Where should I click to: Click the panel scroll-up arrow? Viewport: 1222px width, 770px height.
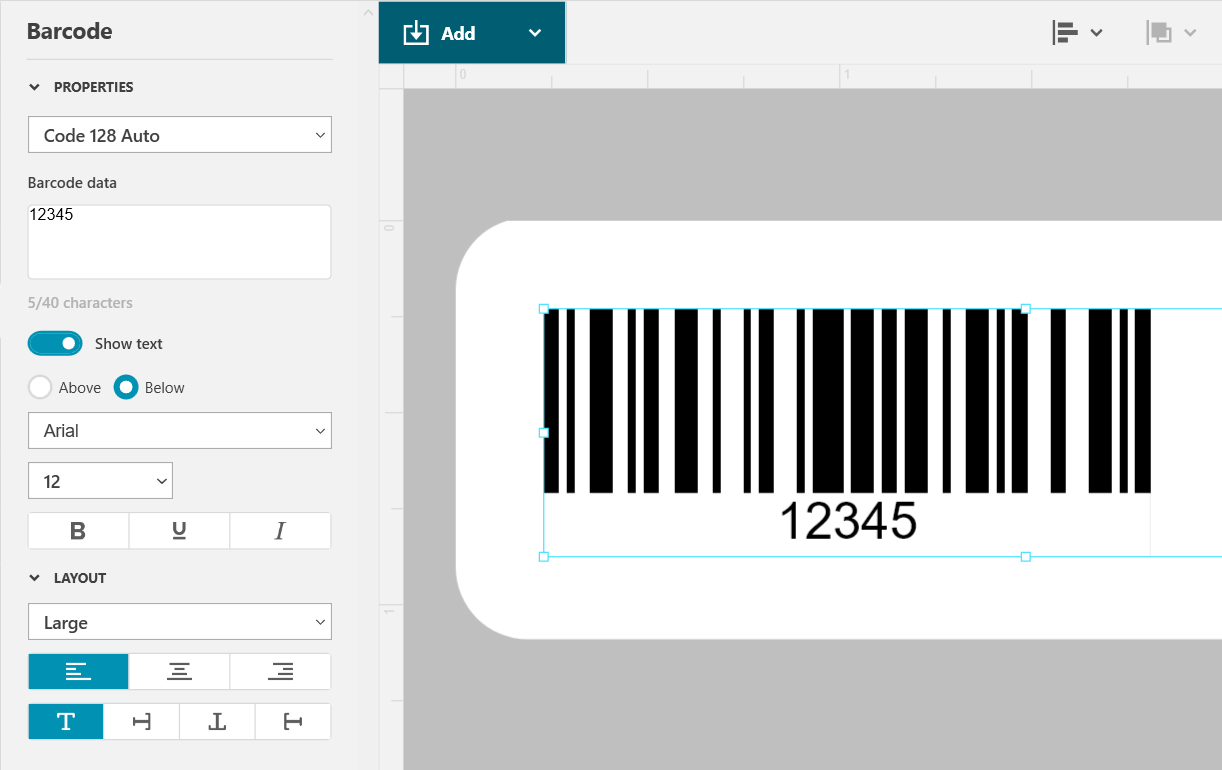368,12
